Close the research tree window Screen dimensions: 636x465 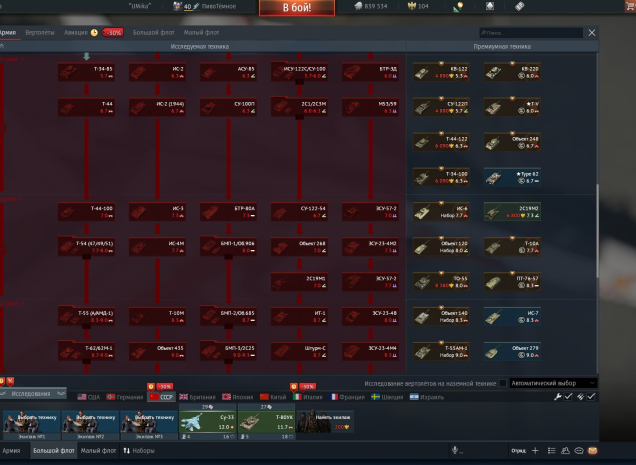[x=592, y=33]
